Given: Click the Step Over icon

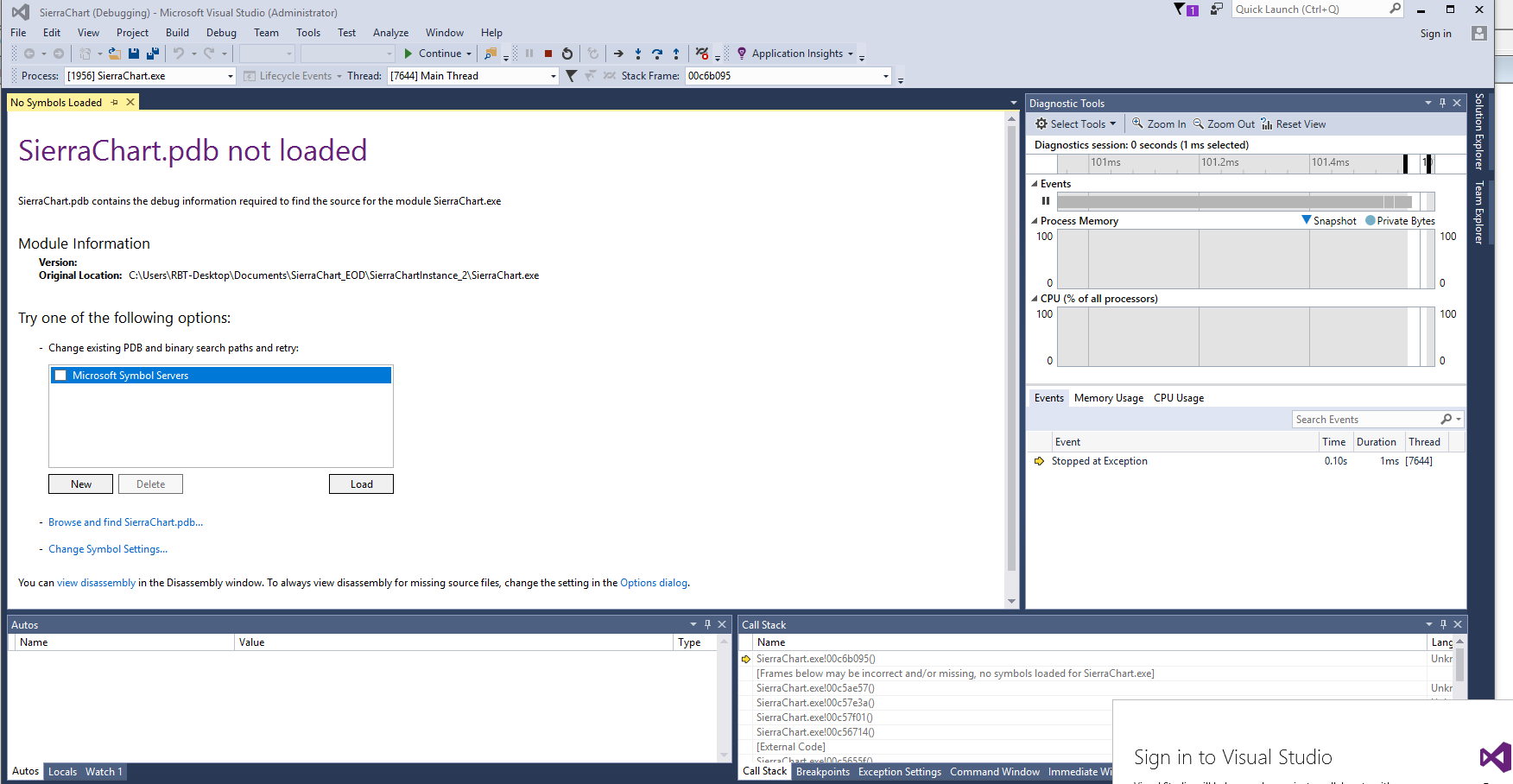Looking at the screenshot, I should click(657, 54).
